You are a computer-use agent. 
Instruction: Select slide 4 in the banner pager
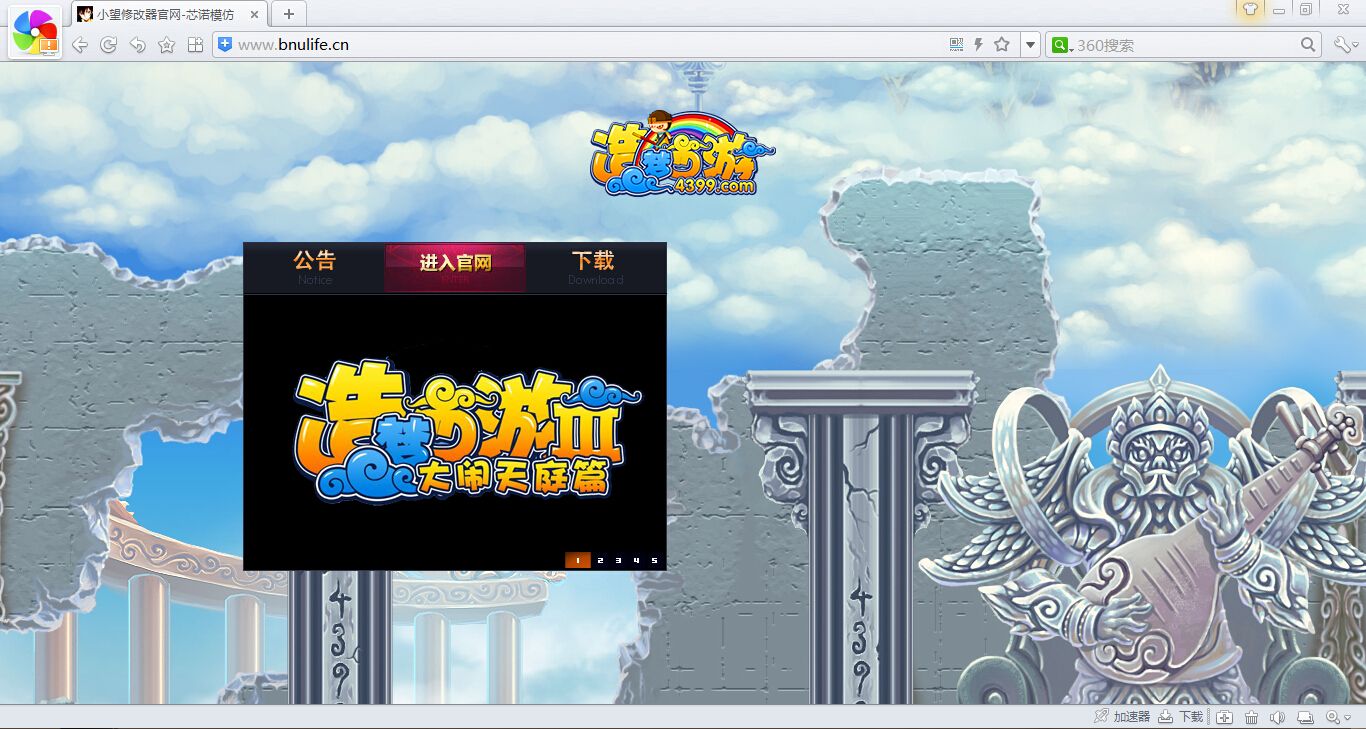pos(636,560)
